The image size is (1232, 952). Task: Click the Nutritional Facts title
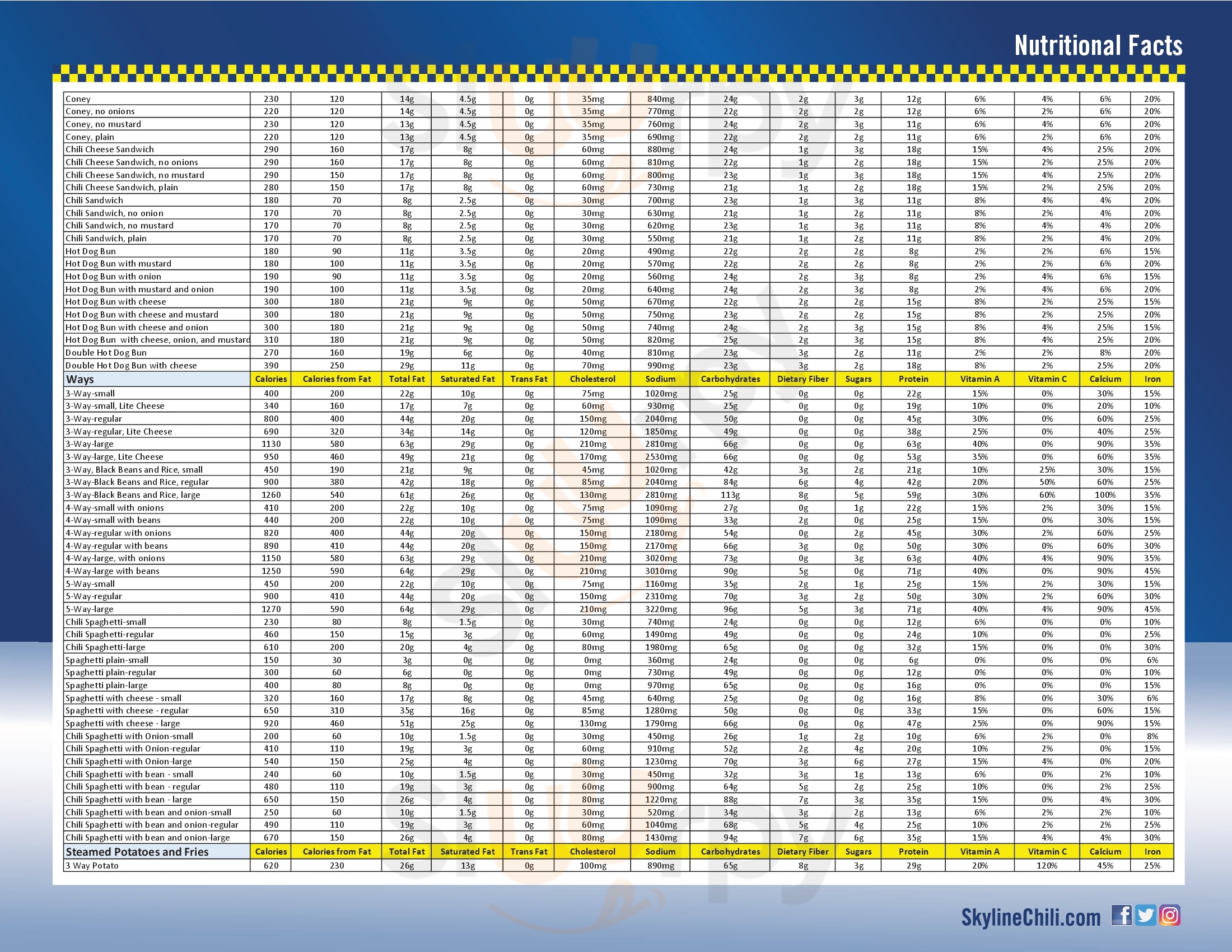point(1098,46)
